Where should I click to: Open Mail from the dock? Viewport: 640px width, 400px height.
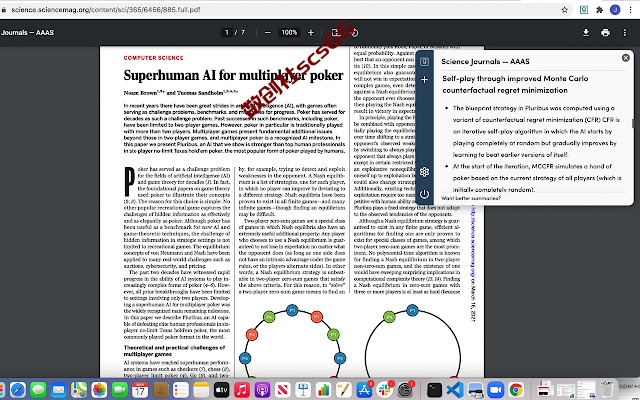[59, 390]
